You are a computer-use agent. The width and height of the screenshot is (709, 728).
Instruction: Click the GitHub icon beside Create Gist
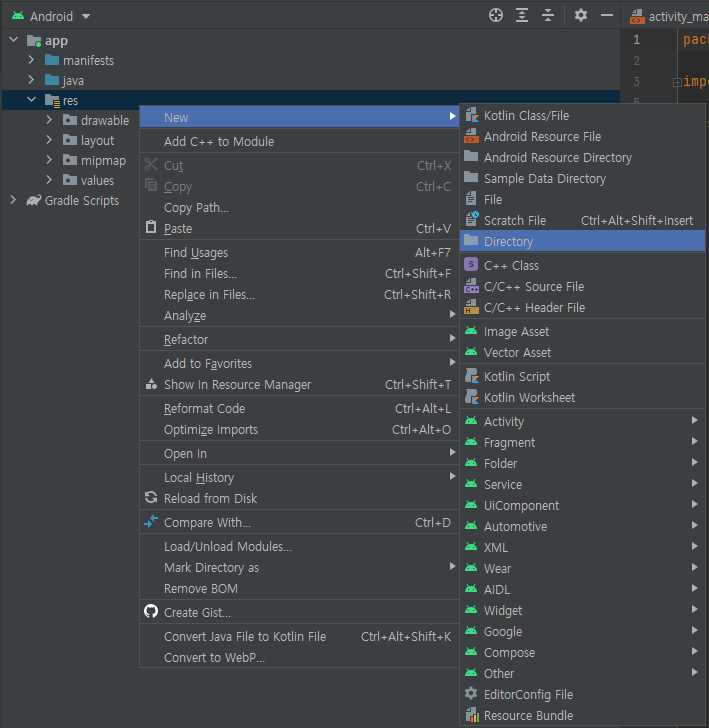click(151, 611)
